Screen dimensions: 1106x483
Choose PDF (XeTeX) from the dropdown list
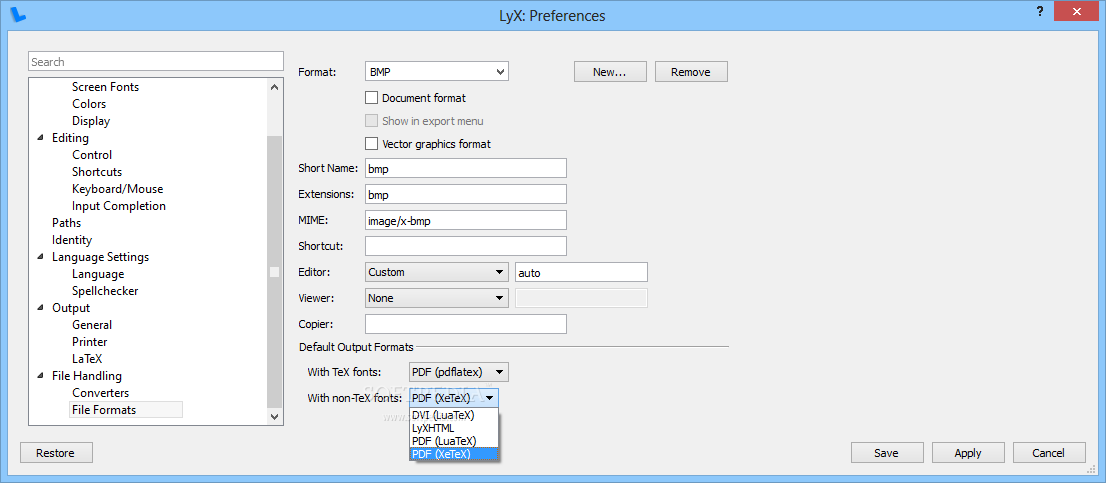pos(454,454)
